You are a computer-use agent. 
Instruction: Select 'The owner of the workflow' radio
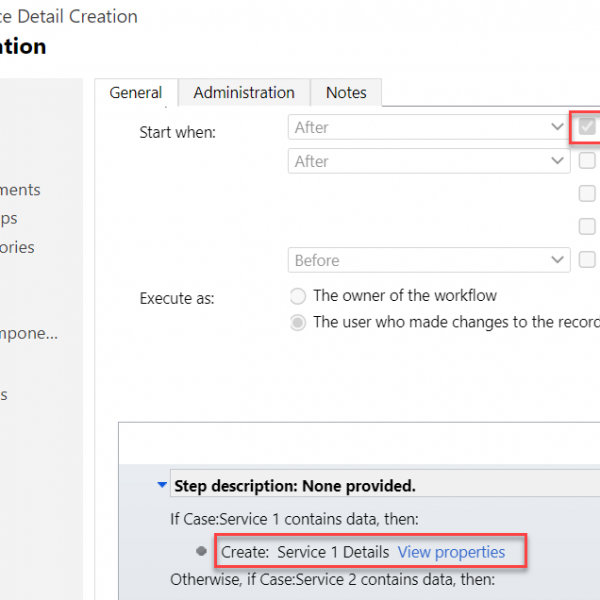pyautogui.click(x=298, y=296)
